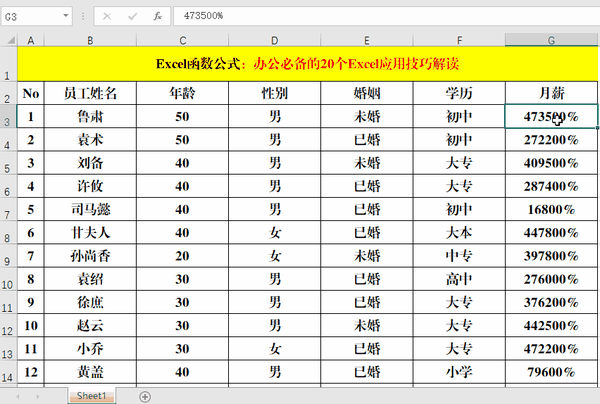
Task: Click 中专 education cell for 孙尚香
Action: click(x=459, y=256)
